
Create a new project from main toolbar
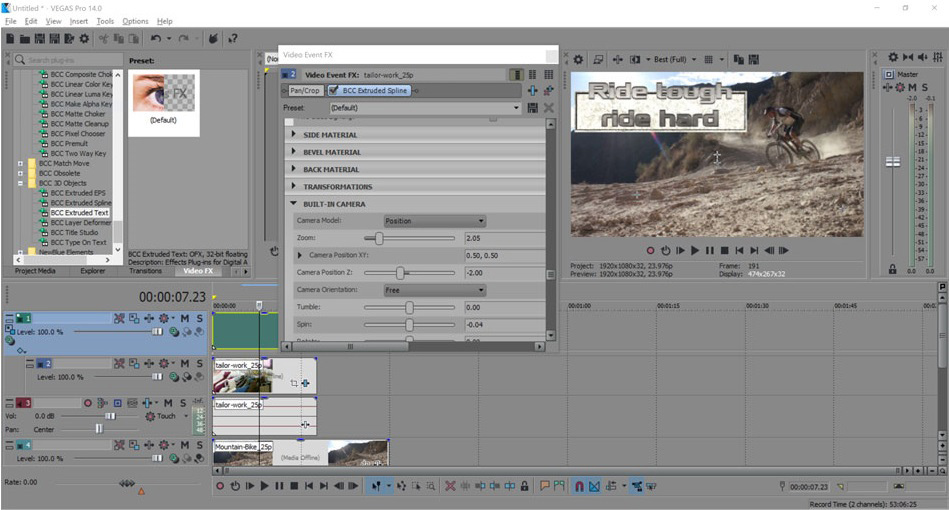coord(10,39)
